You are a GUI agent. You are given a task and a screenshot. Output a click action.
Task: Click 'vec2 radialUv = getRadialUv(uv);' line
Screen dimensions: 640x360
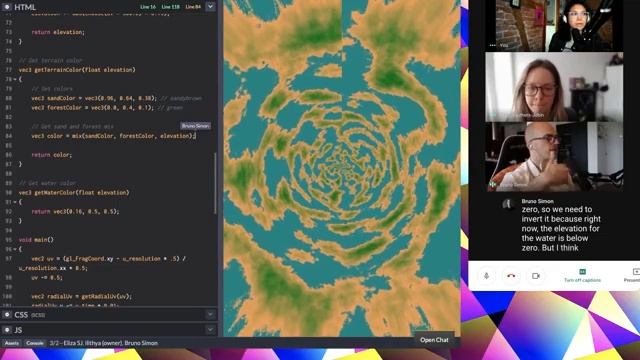(x=82, y=296)
